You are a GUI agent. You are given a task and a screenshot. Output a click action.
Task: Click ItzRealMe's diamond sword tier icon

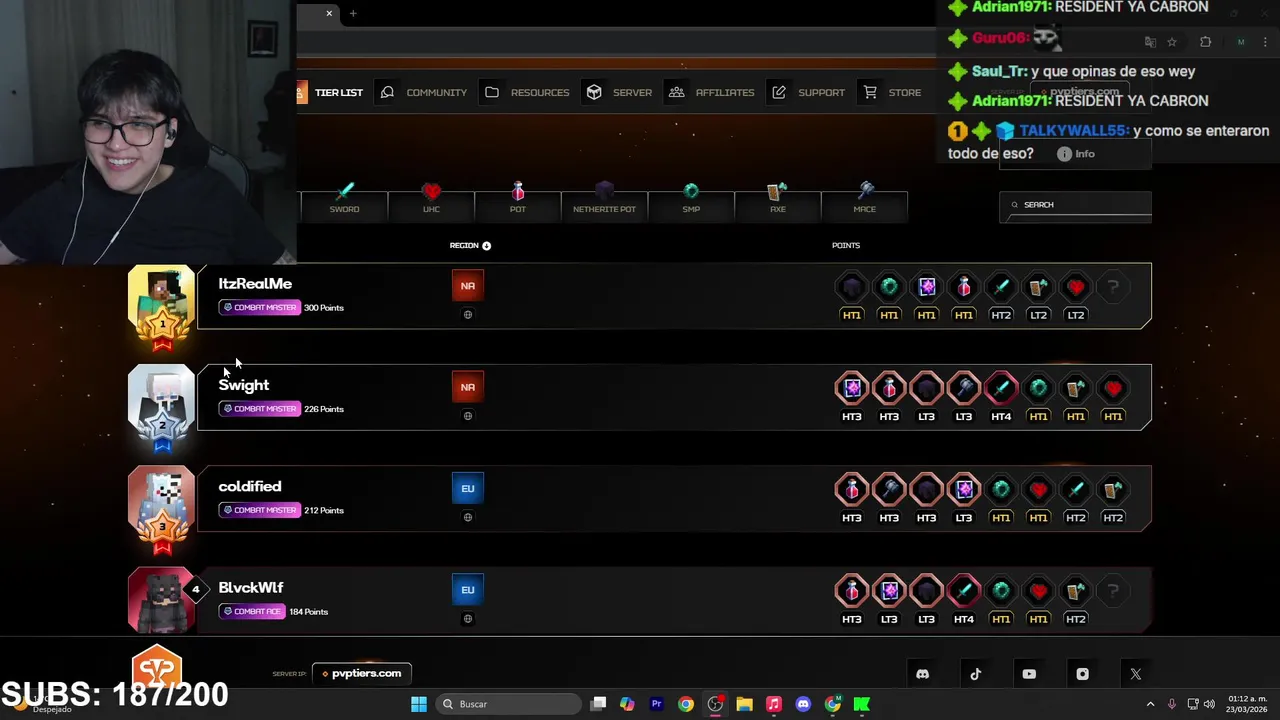(1001, 288)
